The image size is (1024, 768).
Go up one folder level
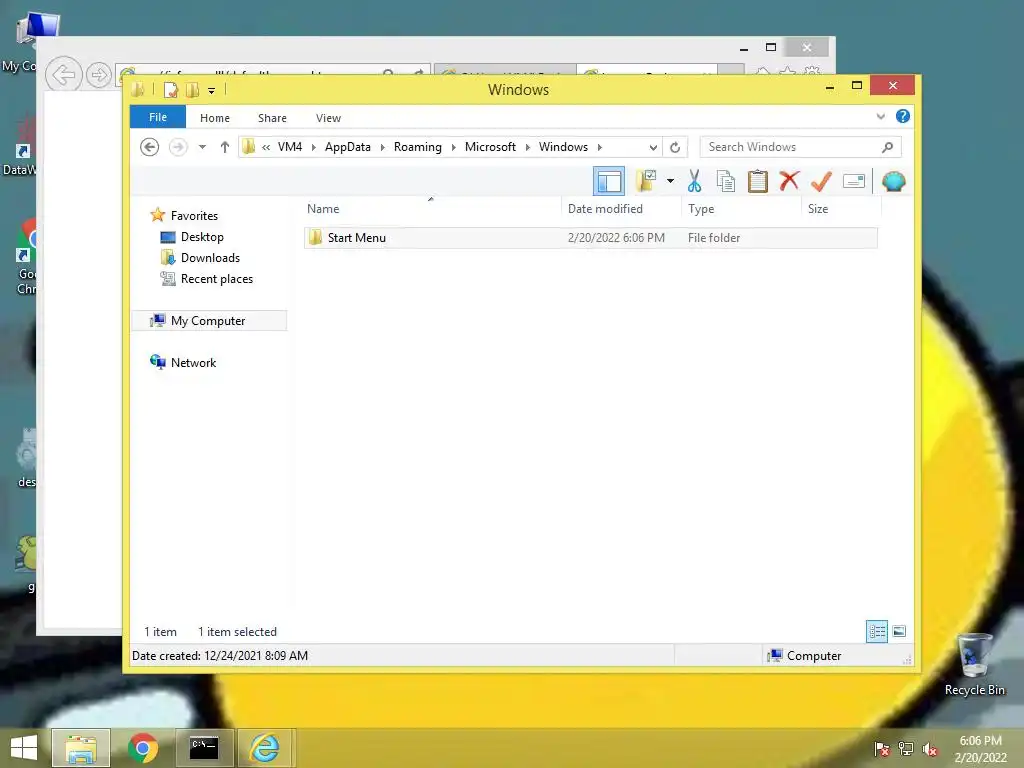(x=225, y=147)
